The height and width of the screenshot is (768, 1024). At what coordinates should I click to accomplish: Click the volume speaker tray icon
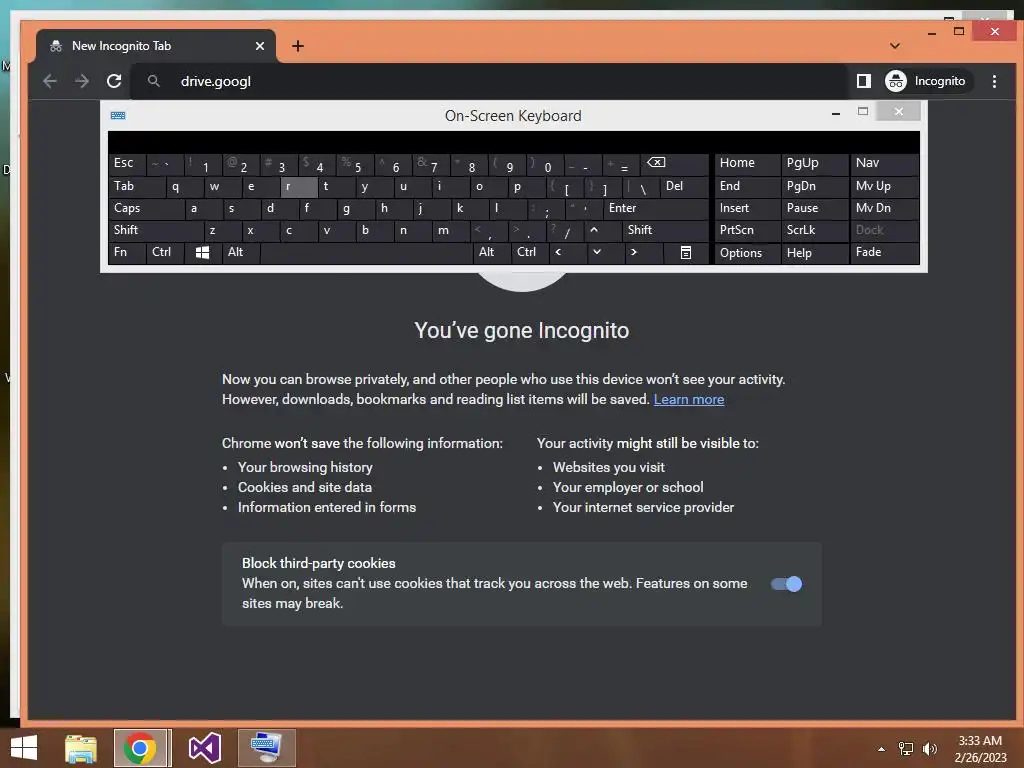pos(929,749)
